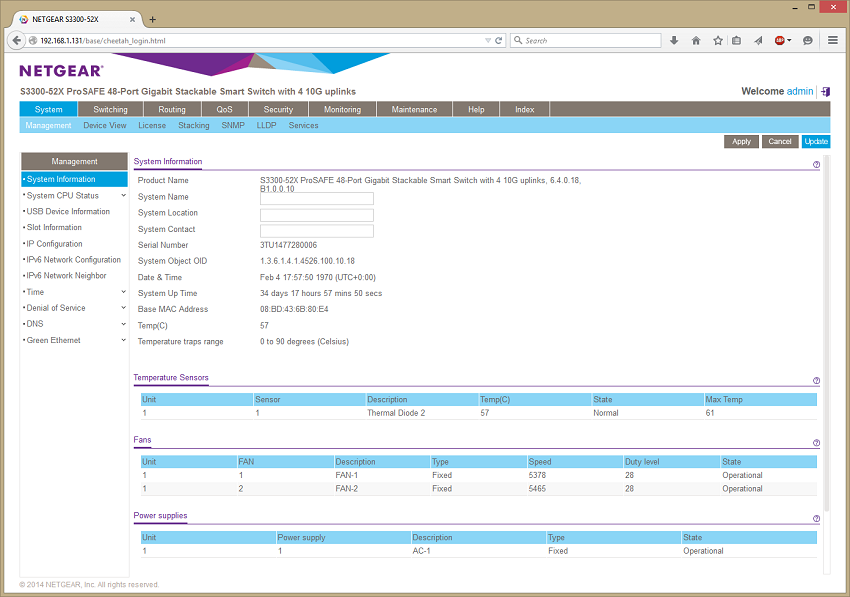Open the License submenu
This screenshot has width=850, height=597.
152,125
